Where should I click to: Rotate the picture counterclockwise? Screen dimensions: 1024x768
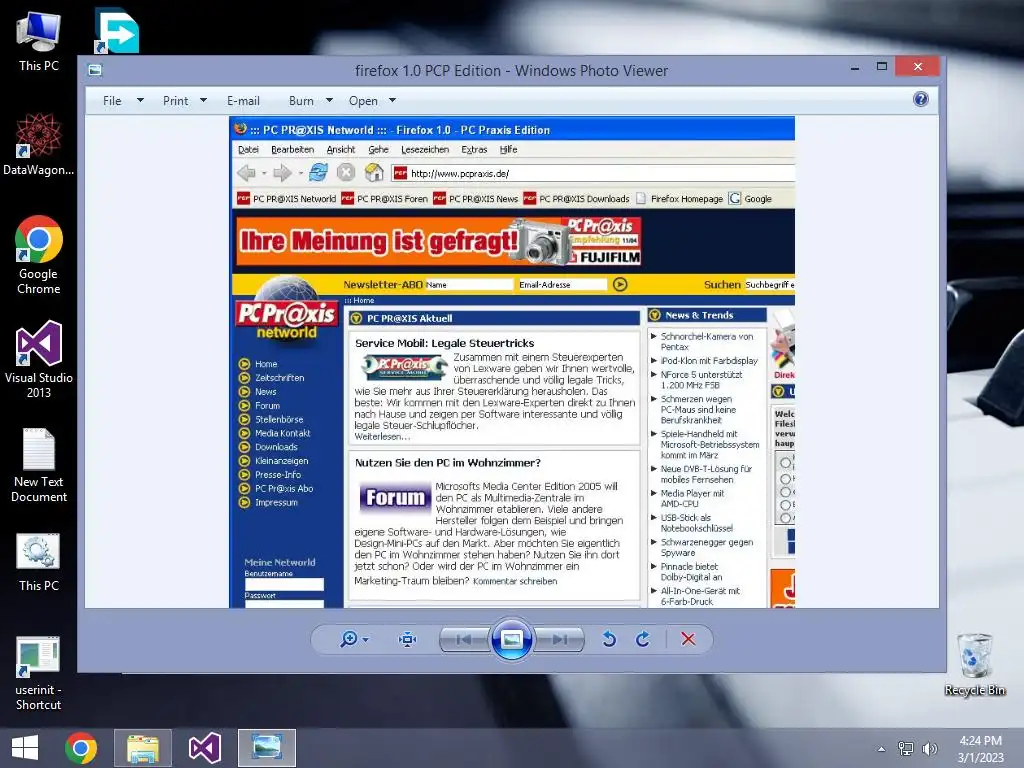coord(609,639)
